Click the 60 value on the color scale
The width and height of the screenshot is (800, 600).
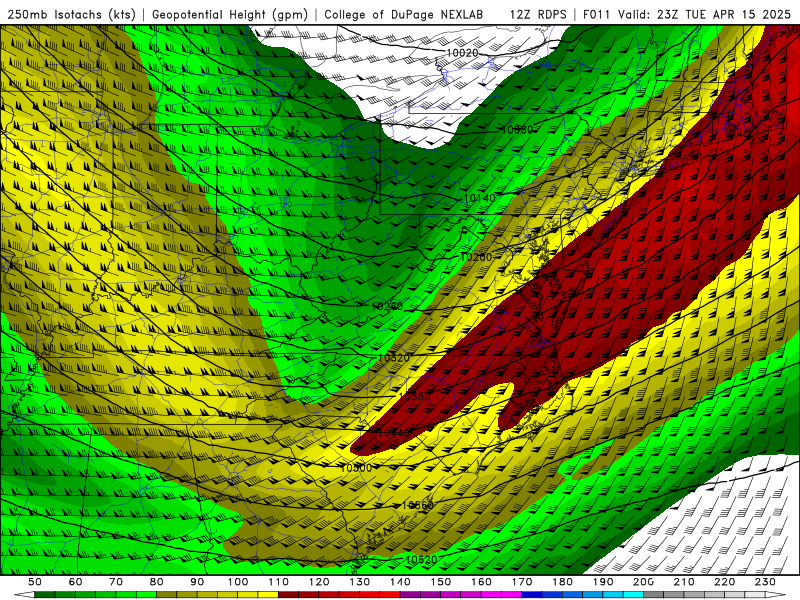[76, 582]
